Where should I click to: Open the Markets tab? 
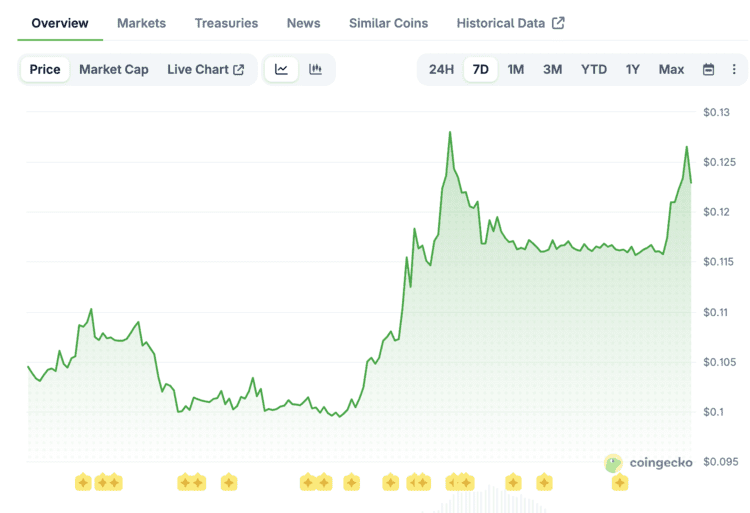141,23
